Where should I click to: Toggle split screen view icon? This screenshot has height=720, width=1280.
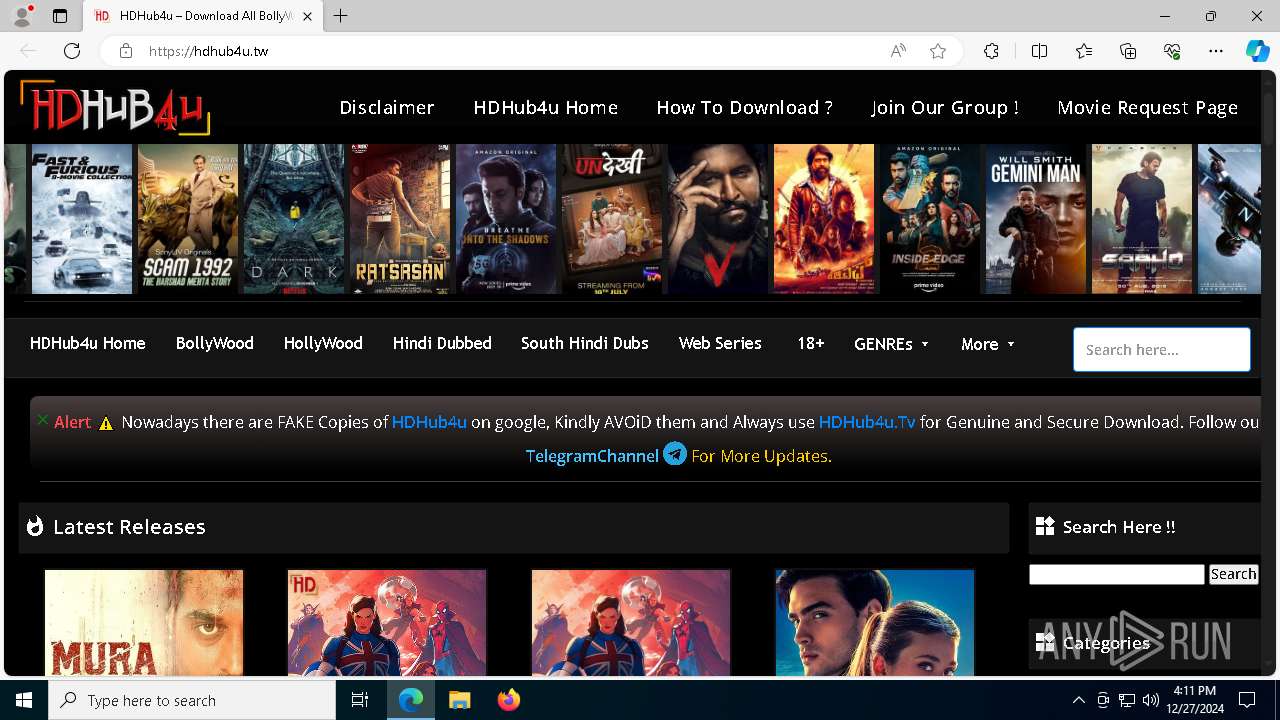1039,51
